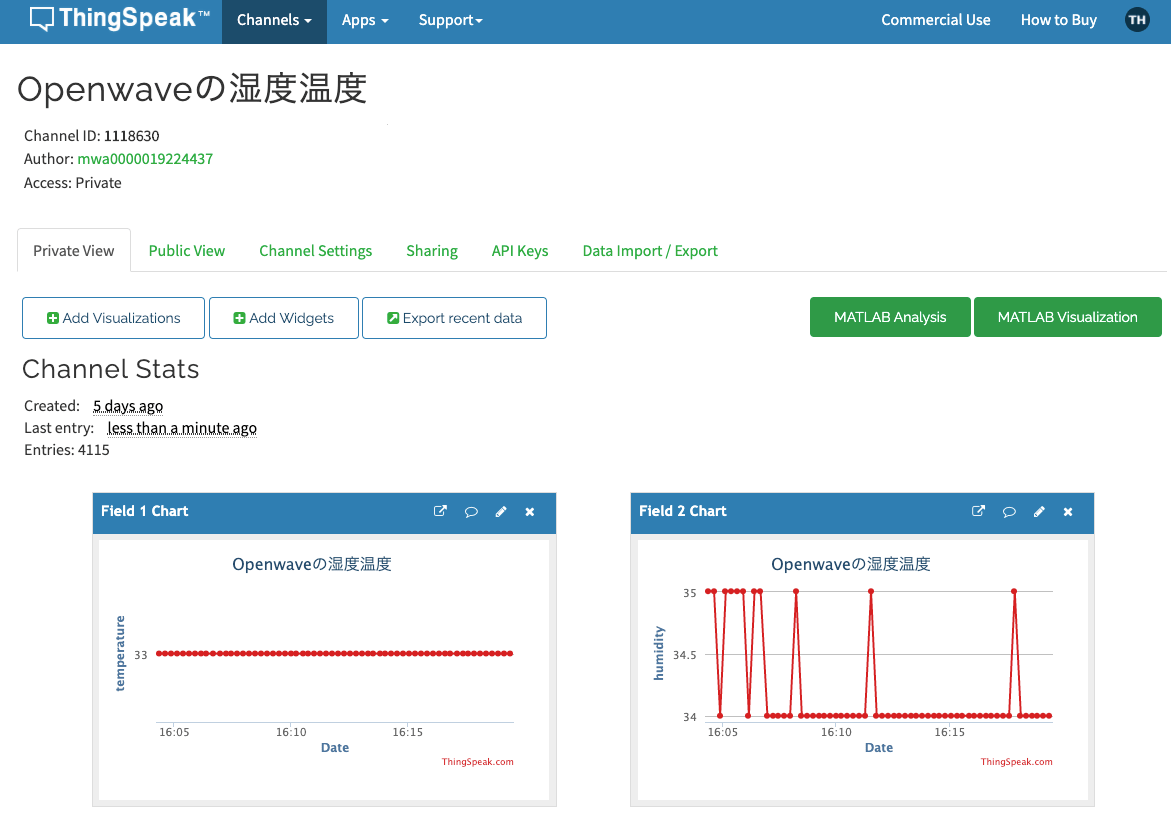Edit Field 1 Chart with pencil icon
Image resolution: width=1171 pixels, height=820 pixels.
[x=501, y=512]
